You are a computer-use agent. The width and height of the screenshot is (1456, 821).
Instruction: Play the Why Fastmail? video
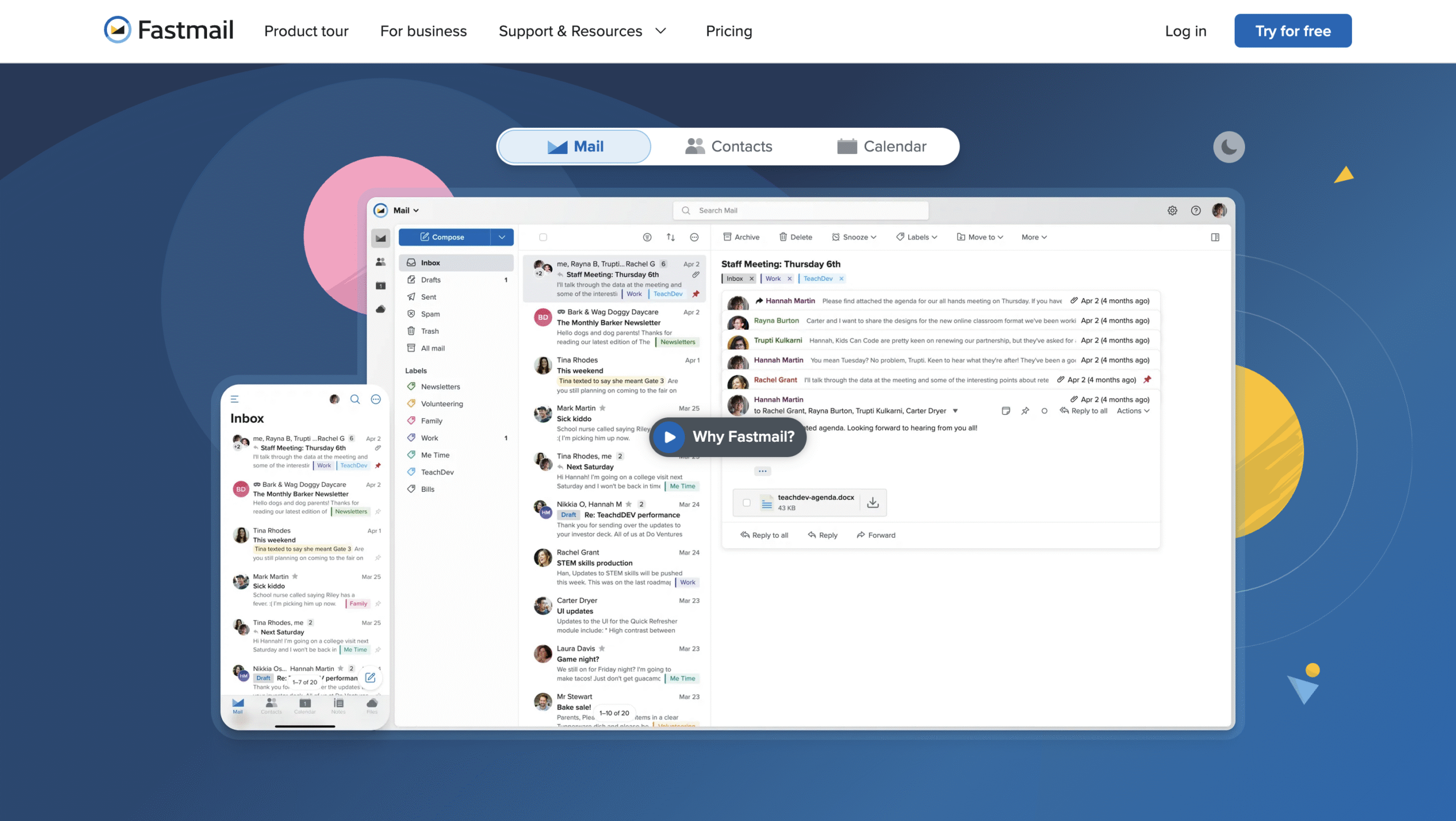(727, 437)
